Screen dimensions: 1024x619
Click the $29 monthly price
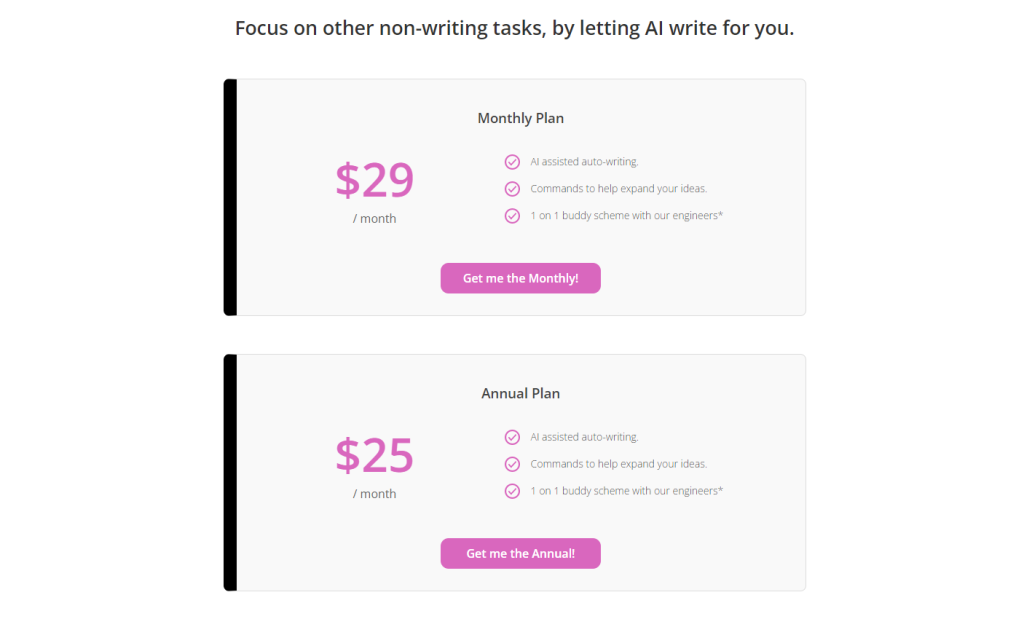[x=374, y=180]
